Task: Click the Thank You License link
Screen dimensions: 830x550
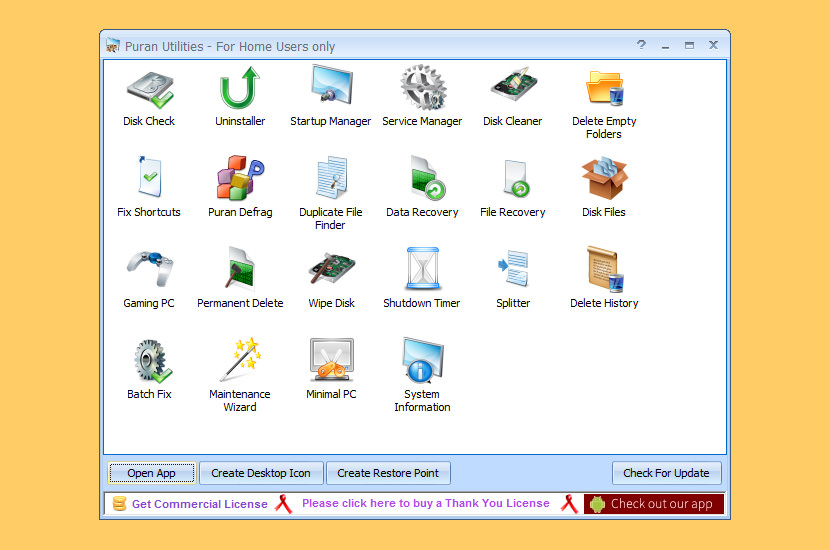Action: click(426, 503)
